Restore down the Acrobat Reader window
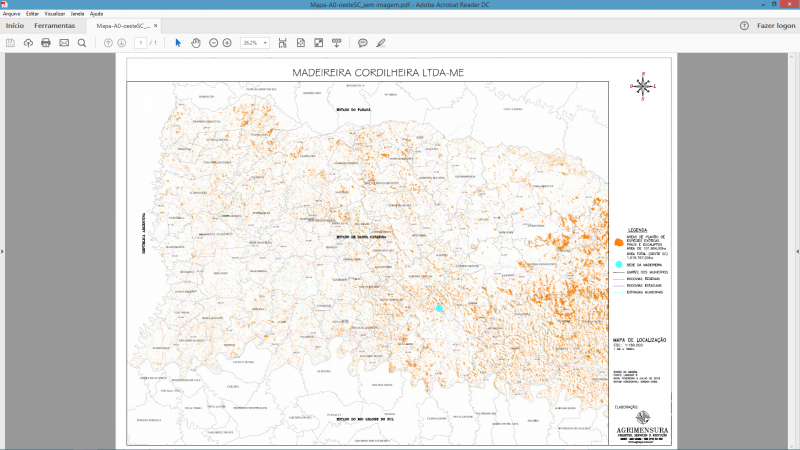The width and height of the screenshot is (800, 450). click(774, 5)
